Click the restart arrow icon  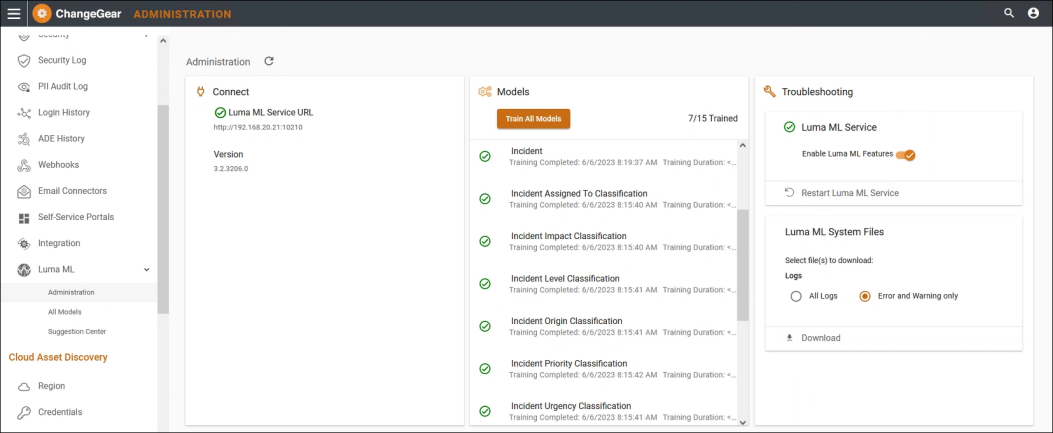coord(790,193)
